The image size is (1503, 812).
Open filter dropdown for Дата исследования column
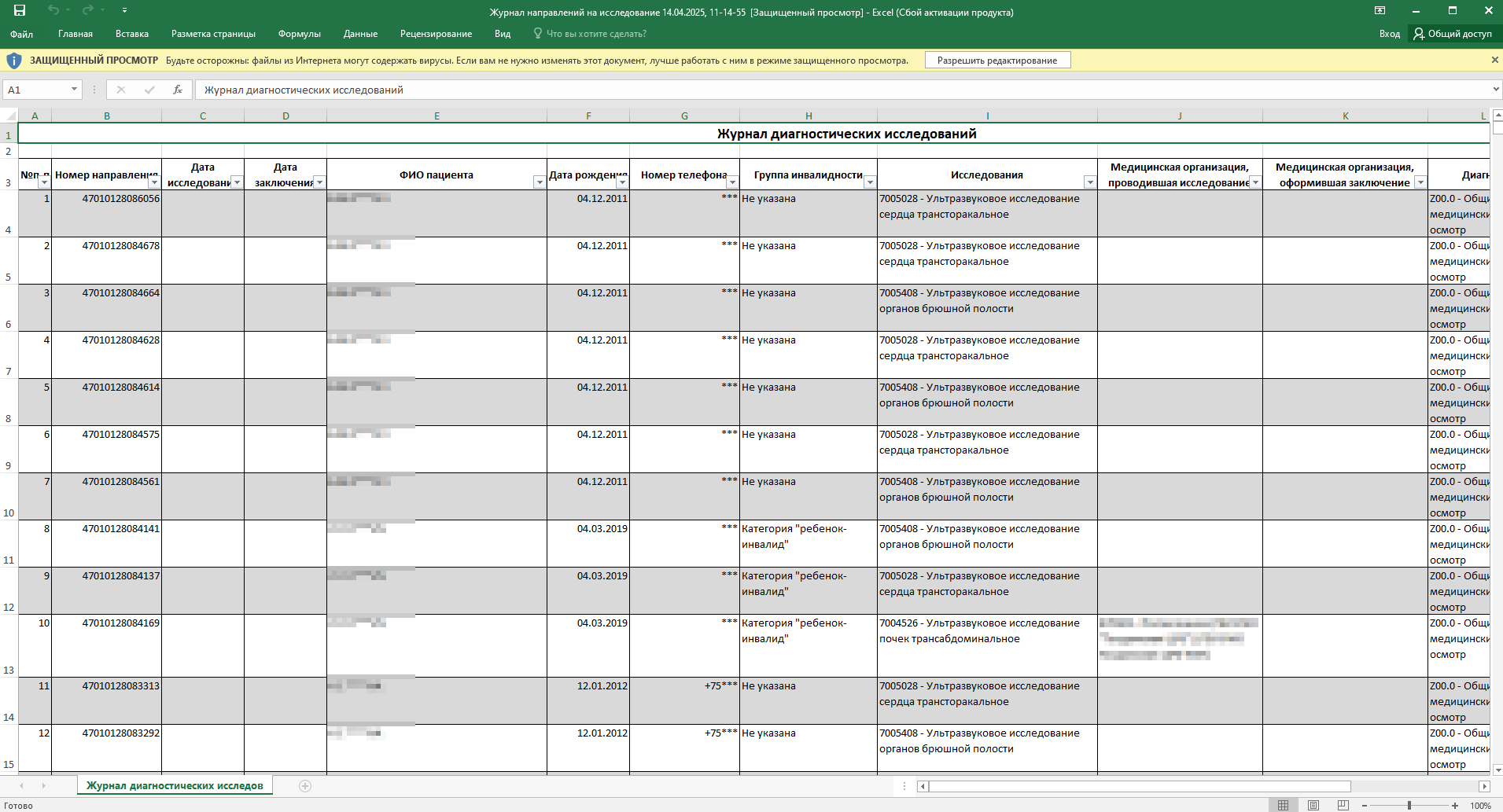pos(237,182)
